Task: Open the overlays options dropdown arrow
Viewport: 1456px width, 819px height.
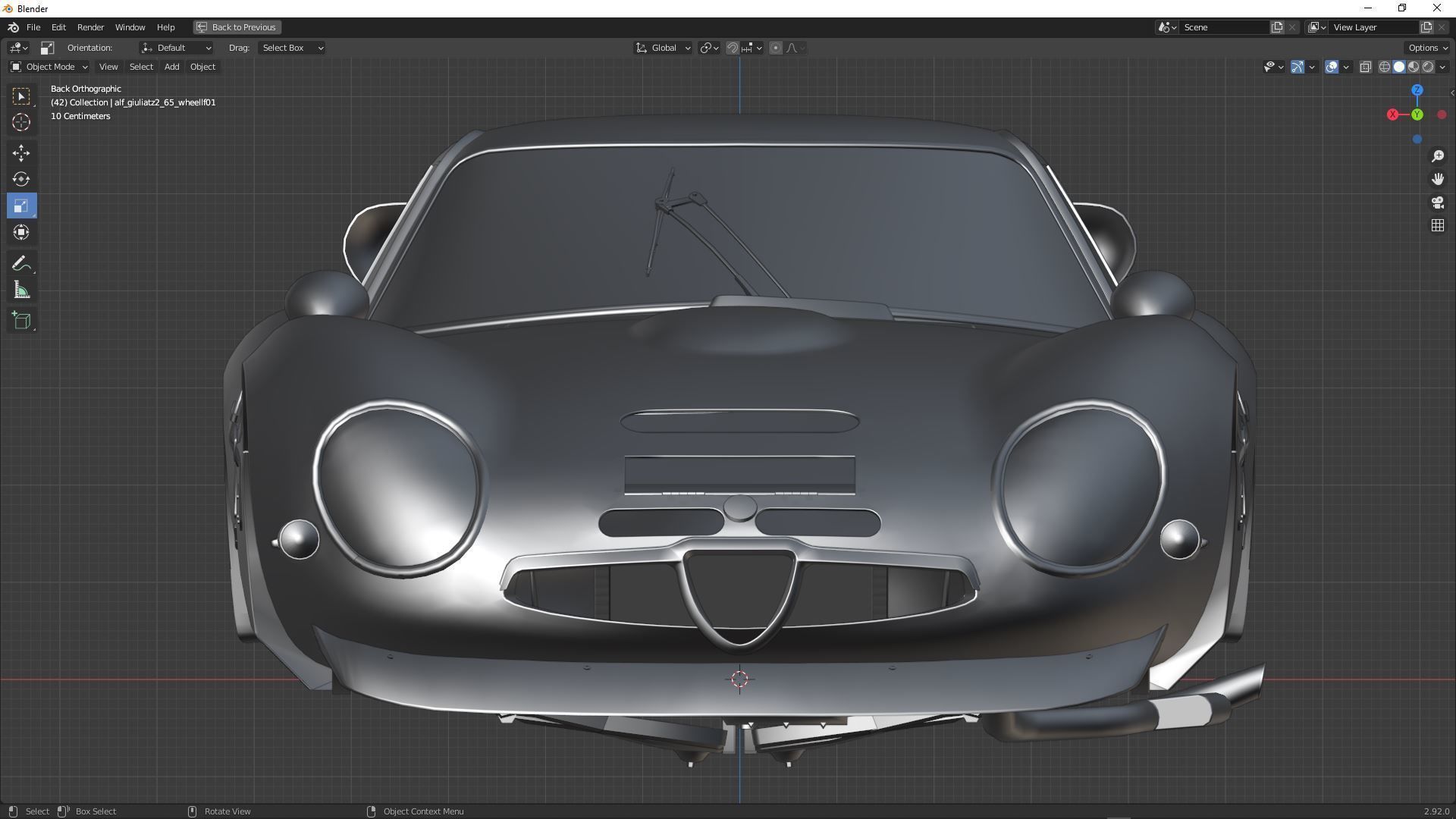Action: point(1346,67)
